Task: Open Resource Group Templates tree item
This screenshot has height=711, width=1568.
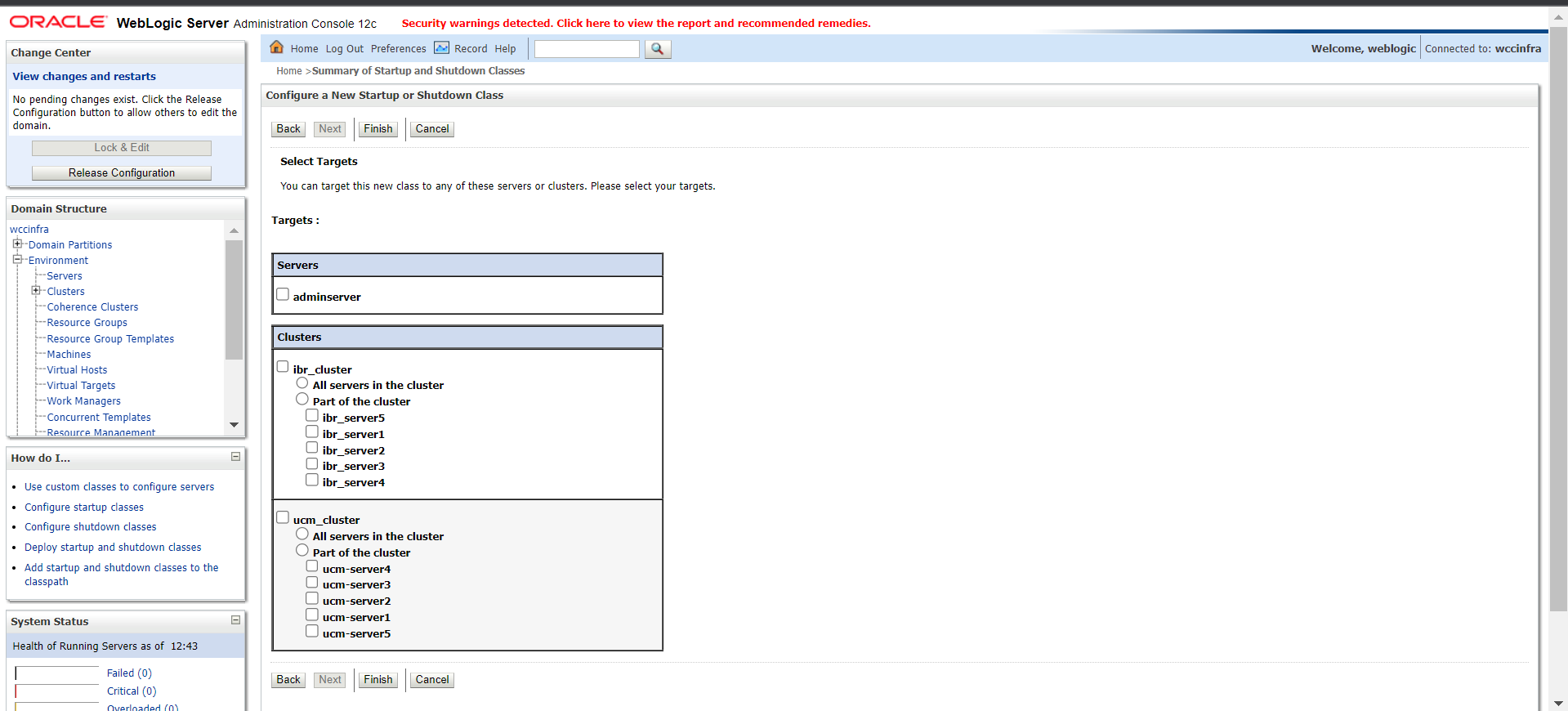Action: click(x=110, y=339)
